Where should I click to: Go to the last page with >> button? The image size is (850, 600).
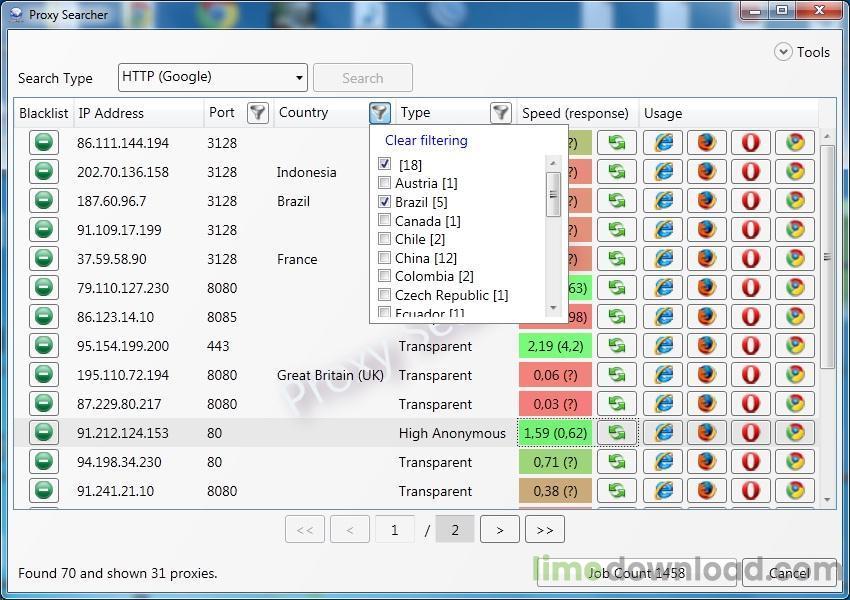(544, 529)
